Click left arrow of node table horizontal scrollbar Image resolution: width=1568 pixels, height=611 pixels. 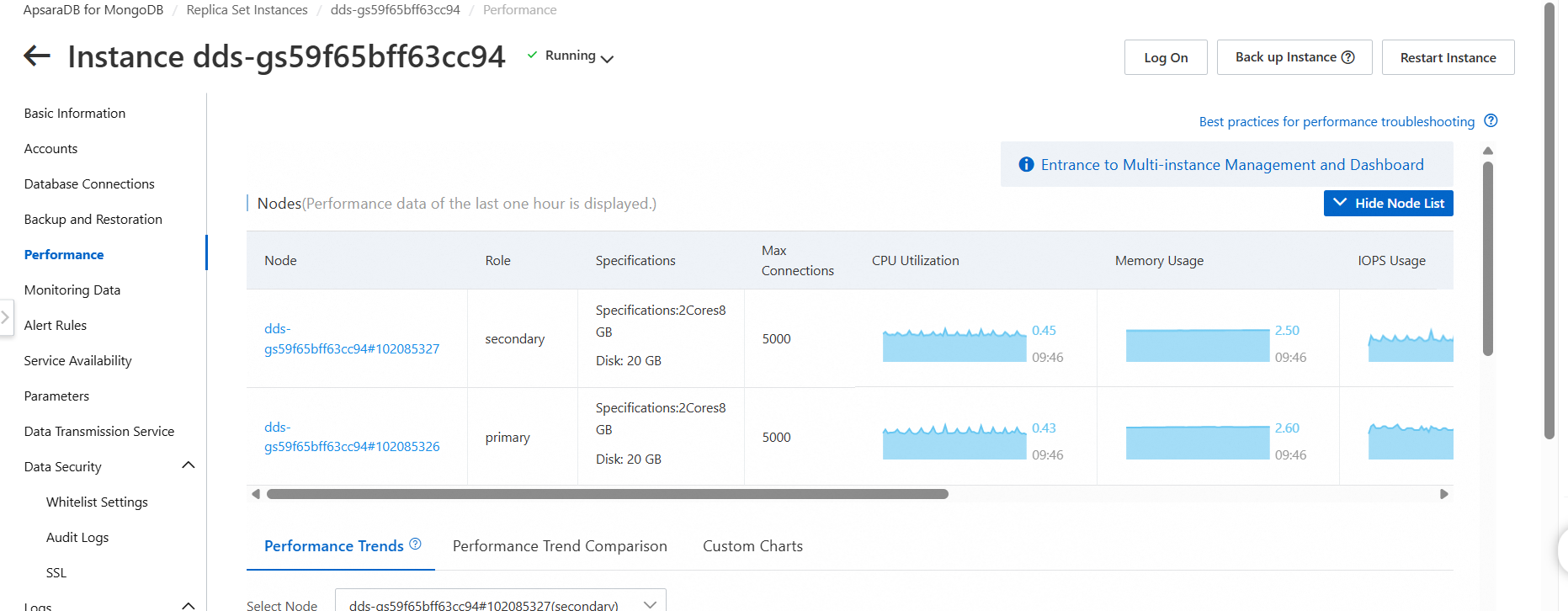[x=256, y=494]
